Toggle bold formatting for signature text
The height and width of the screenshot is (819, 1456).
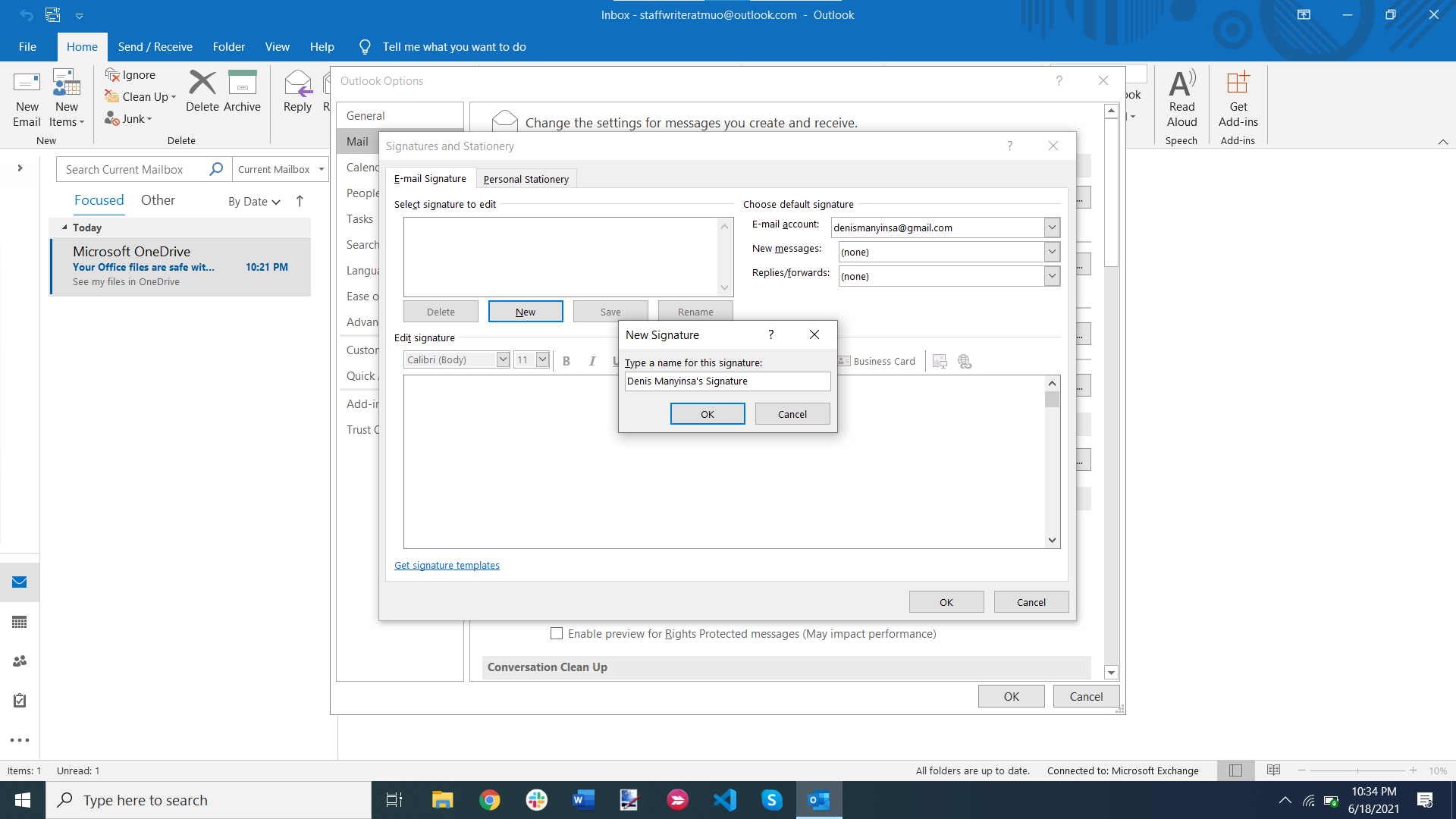click(x=566, y=361)
